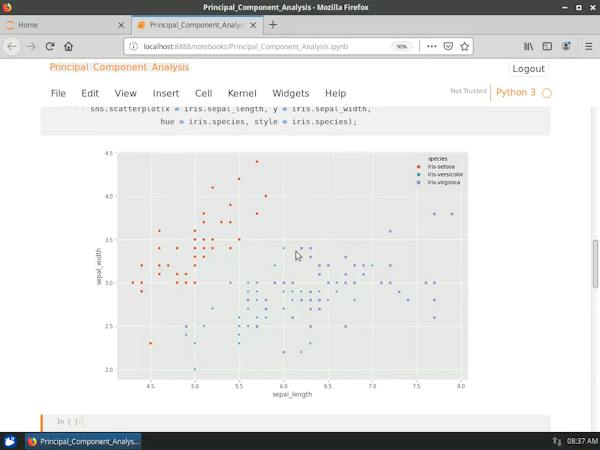Click the browser forward arrow
This screenshot has width=600, height=450.
pos(31,47)
